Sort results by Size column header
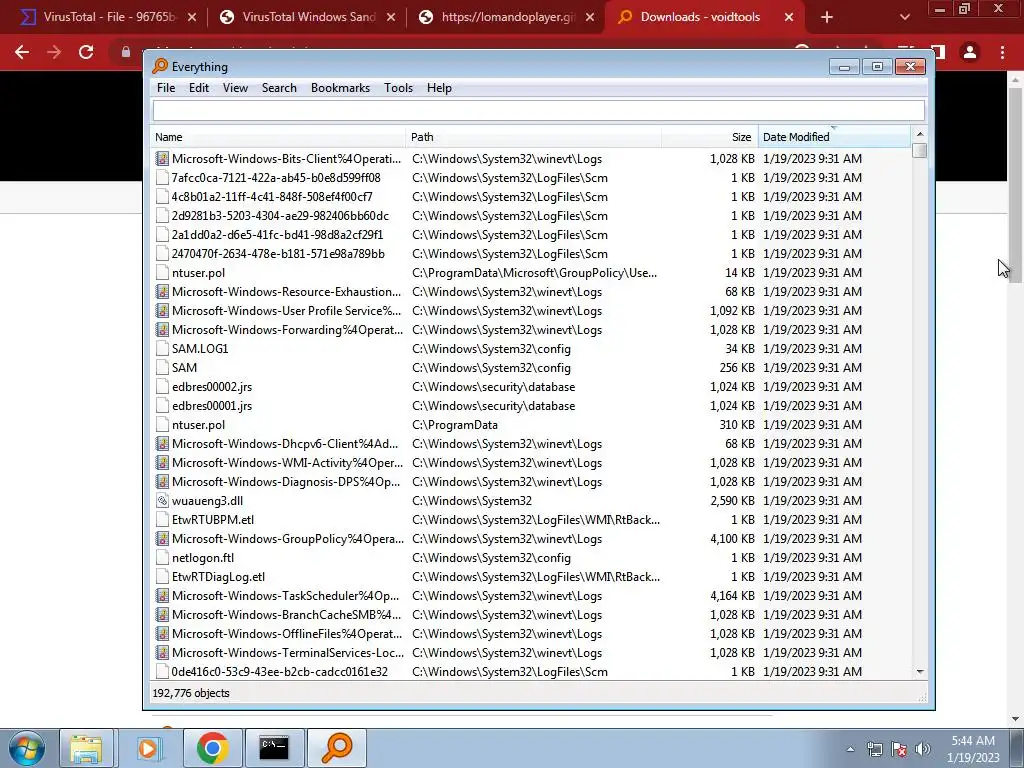The image size is (1024, 768). coord(710,137)
